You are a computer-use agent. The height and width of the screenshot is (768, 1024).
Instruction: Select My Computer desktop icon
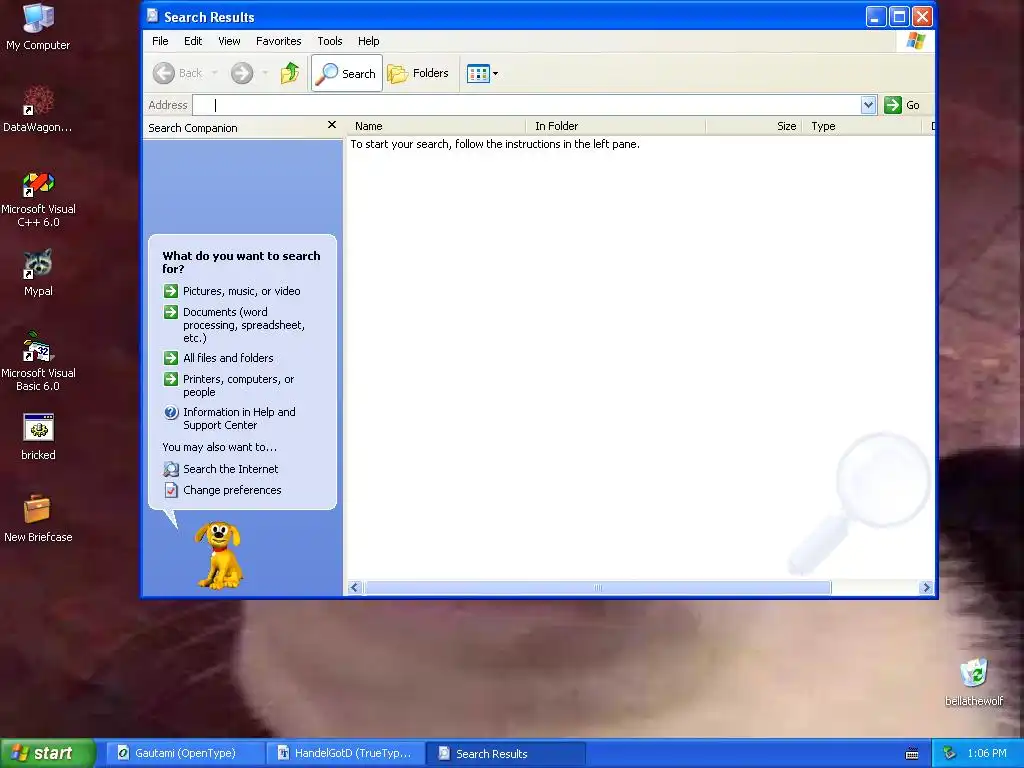pyautogui.click(x=38, y=27)
